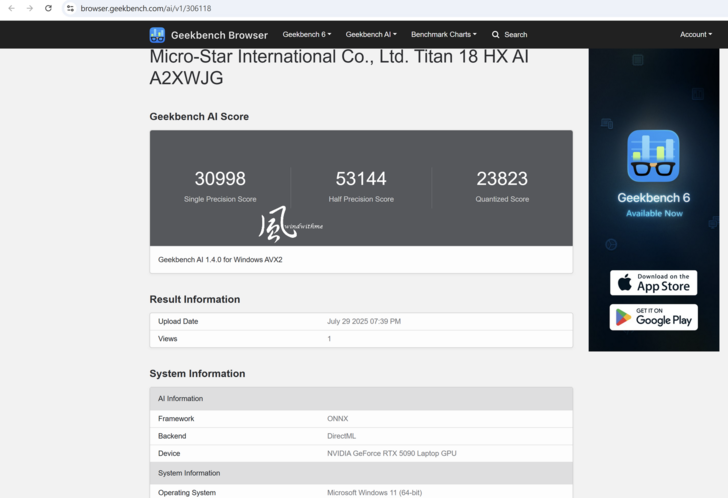Reload the page with refresh icon
Image resolution: width=728 pixels, height=498 pixels.
click(x=48, y=8)
